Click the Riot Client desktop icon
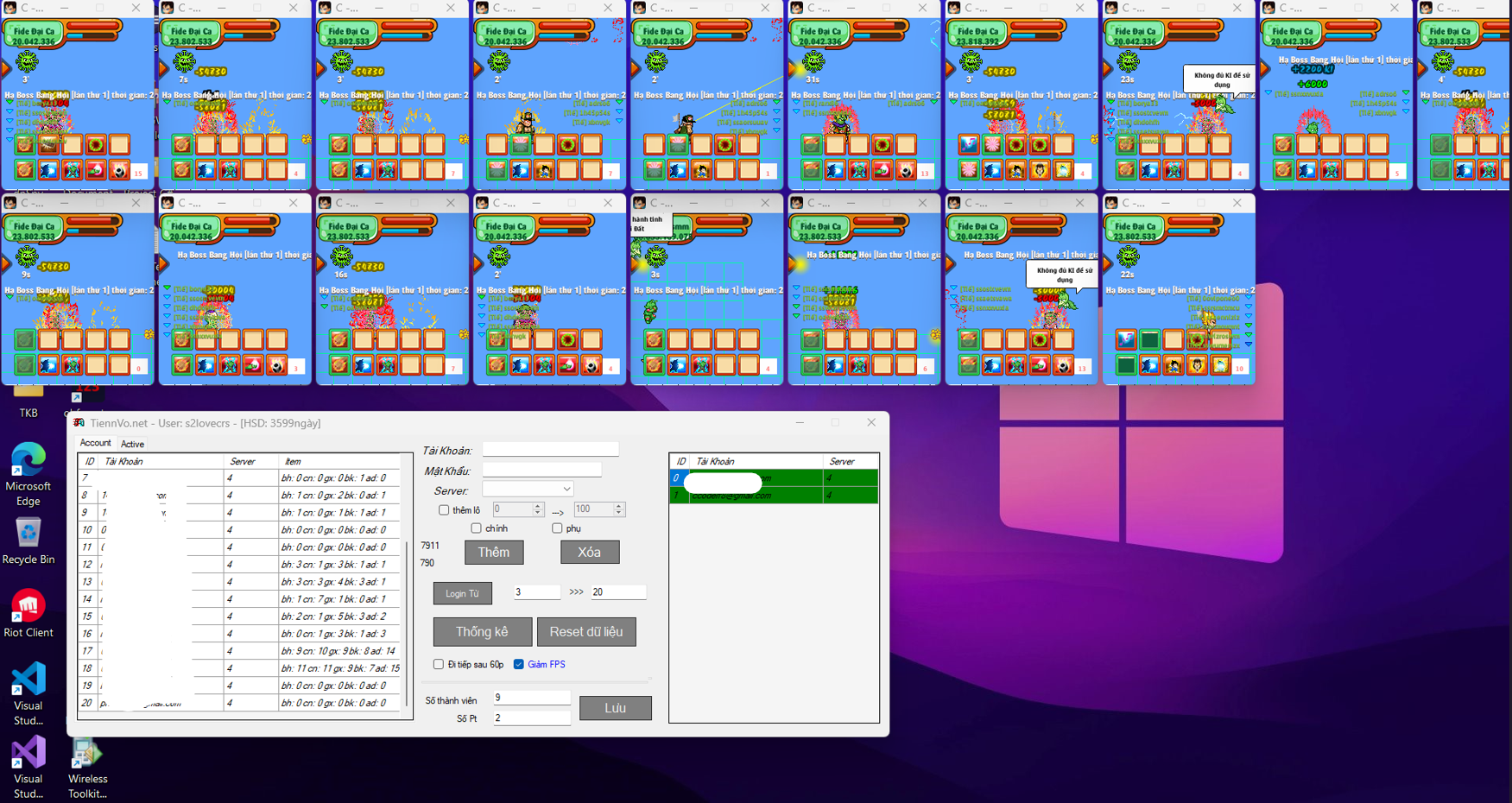This screenshot has height=803, width=1512. [x=28, y=607]
